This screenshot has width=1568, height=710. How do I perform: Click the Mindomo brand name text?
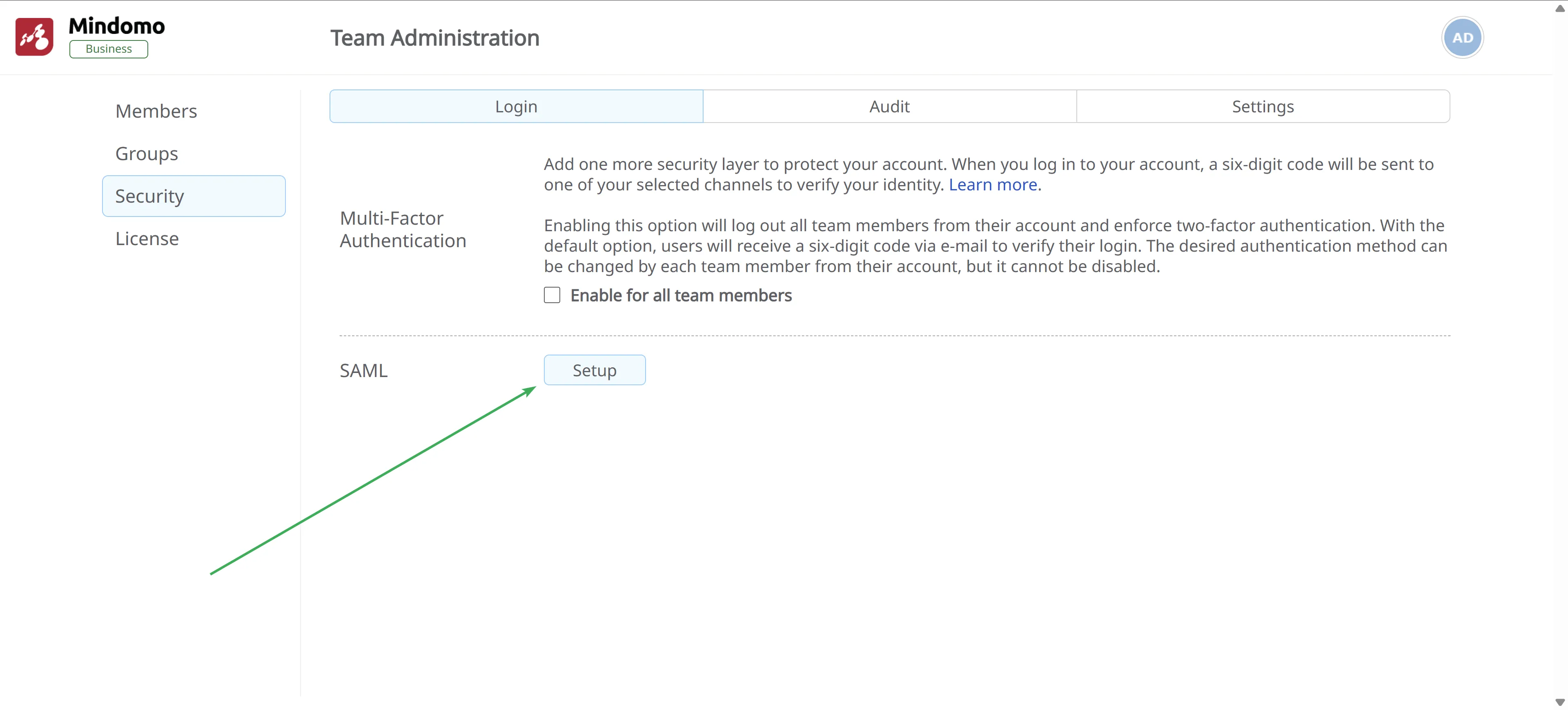[x=116, y=26]
